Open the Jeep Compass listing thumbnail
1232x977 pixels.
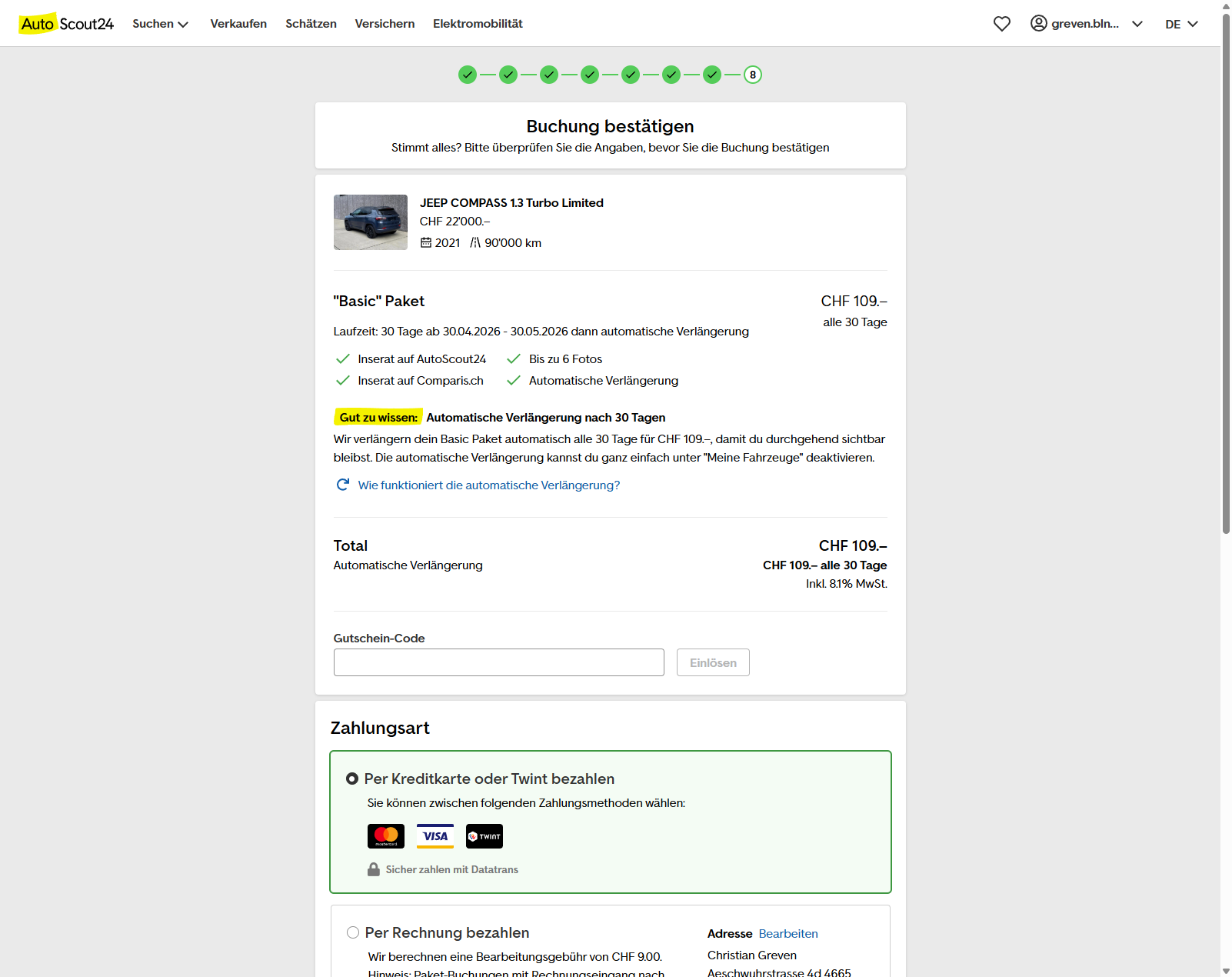371,222
